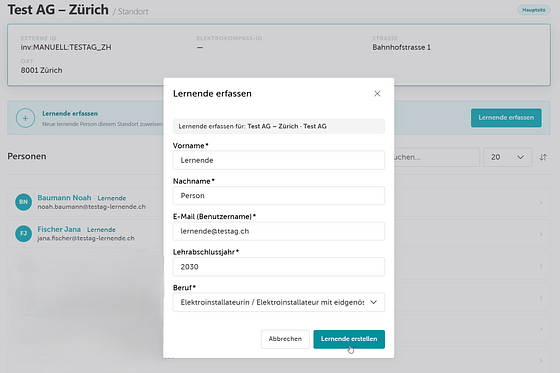The image size is (560, 373).
Task: Open the Fischer Jana person link
Action: pyautogui.click(x=59, y=229)
